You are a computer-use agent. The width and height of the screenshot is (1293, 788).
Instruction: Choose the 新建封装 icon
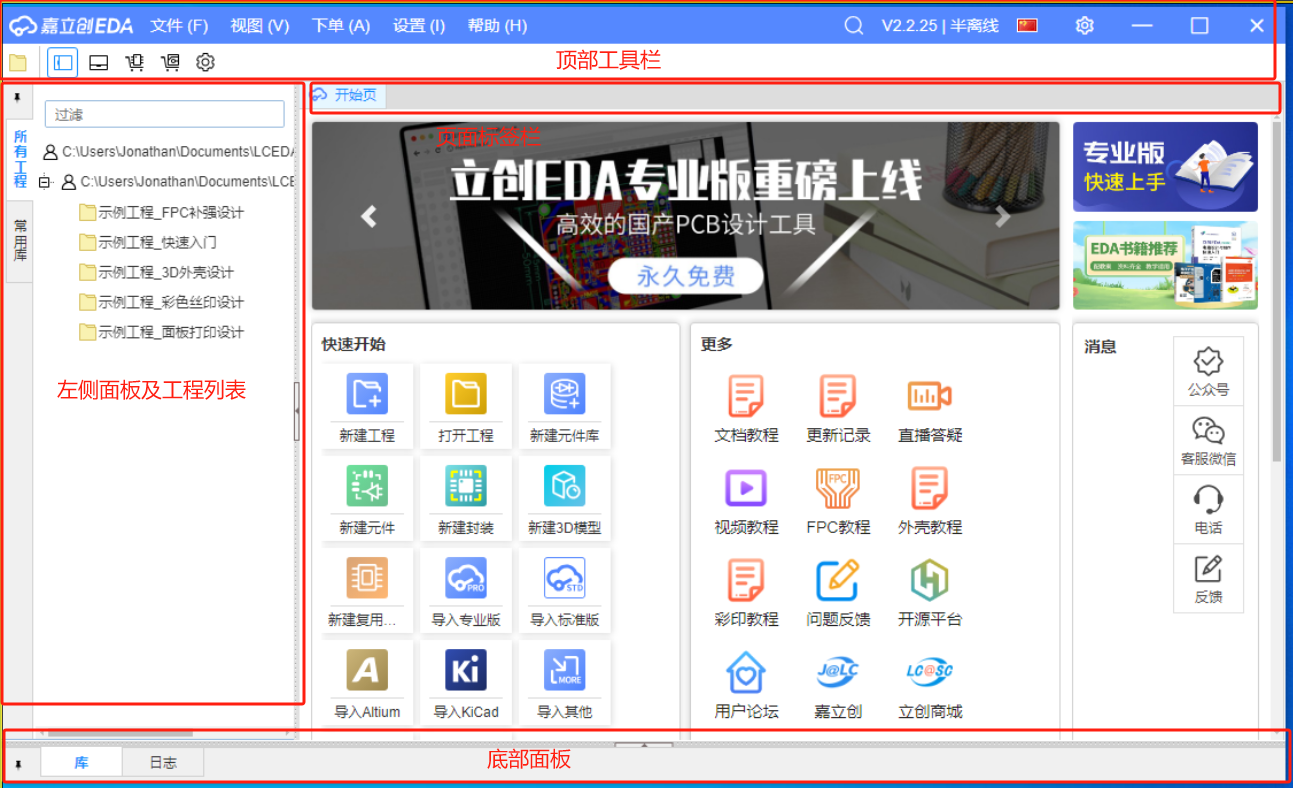point(466,486)
